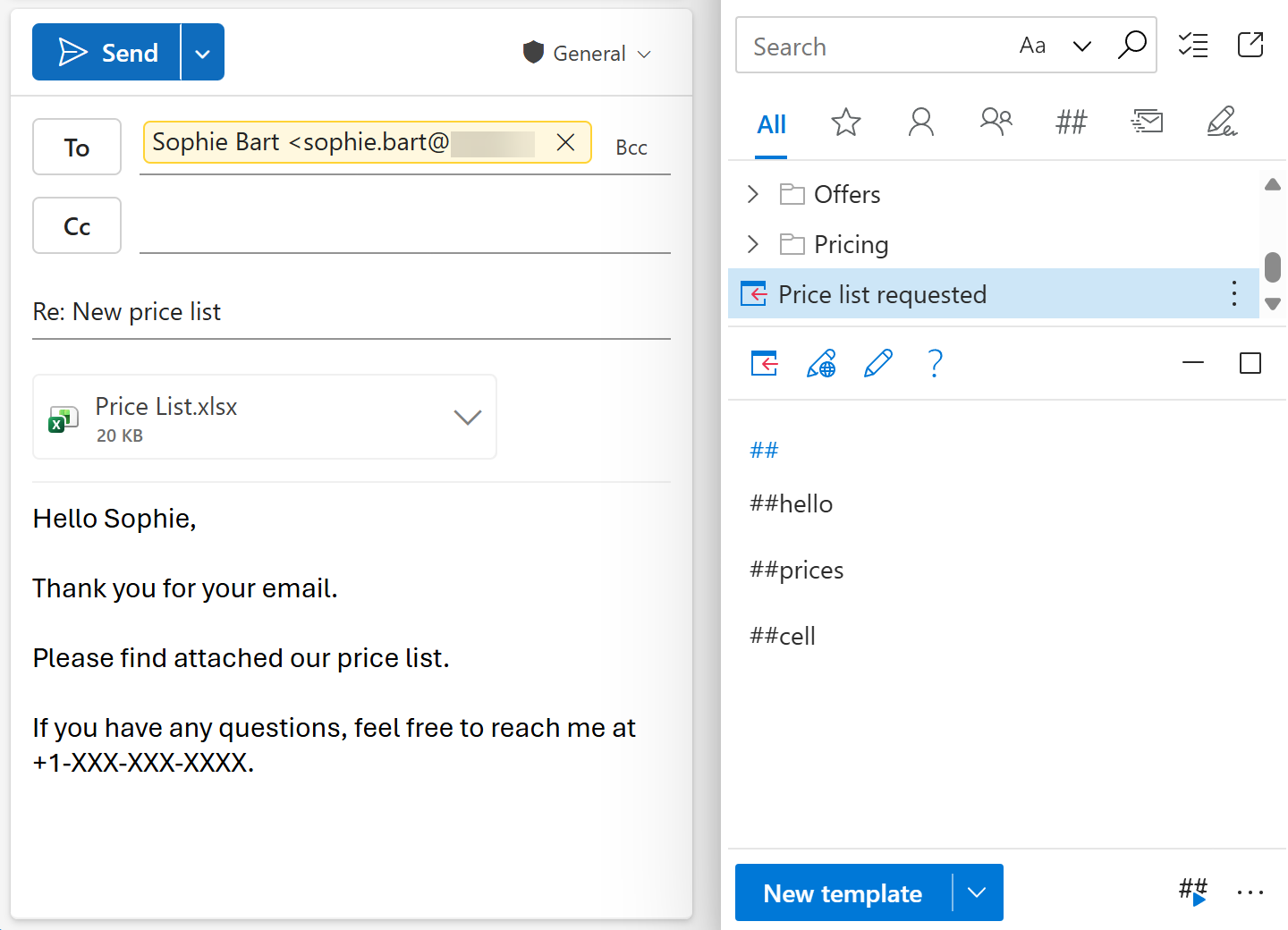Show the Bcc field
The height and width of the screenshot is (930, 1288).
coord(631,147)
